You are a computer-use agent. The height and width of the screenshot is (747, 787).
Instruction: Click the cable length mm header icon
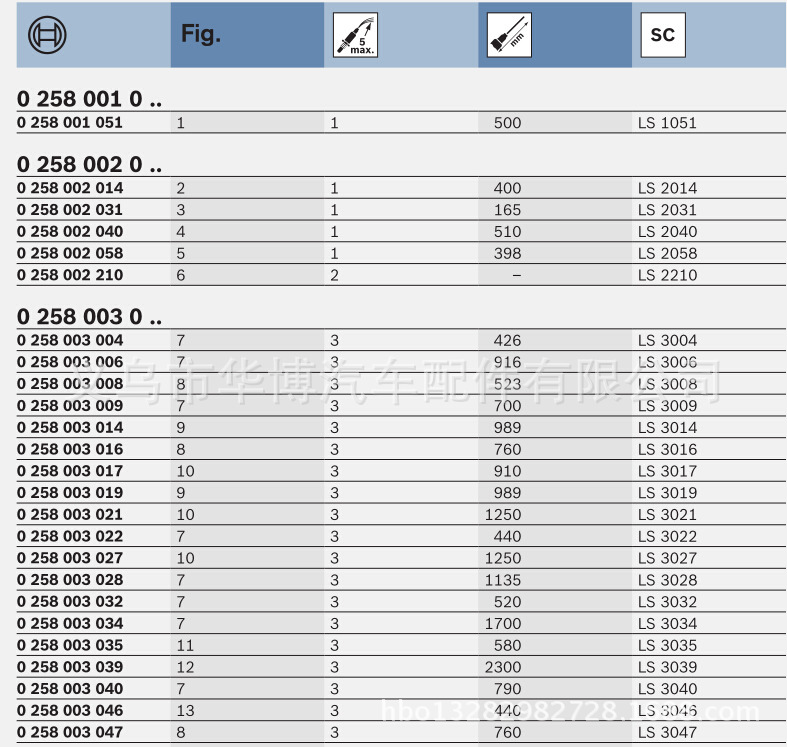pos(509,35)
